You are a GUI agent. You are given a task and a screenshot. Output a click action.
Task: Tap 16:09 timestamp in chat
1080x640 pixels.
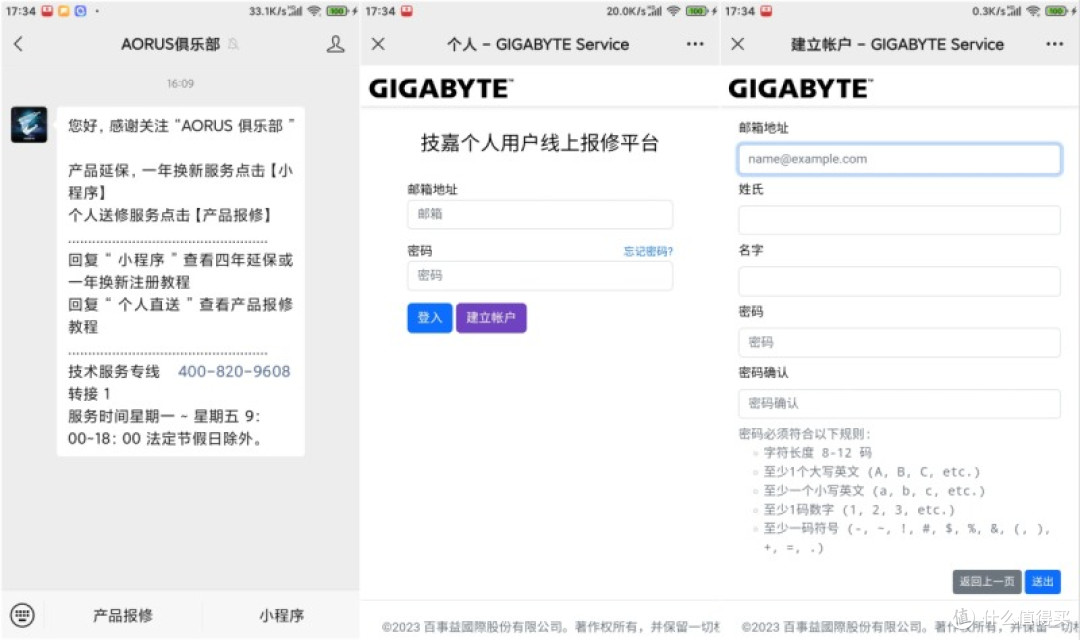[180, 83]
